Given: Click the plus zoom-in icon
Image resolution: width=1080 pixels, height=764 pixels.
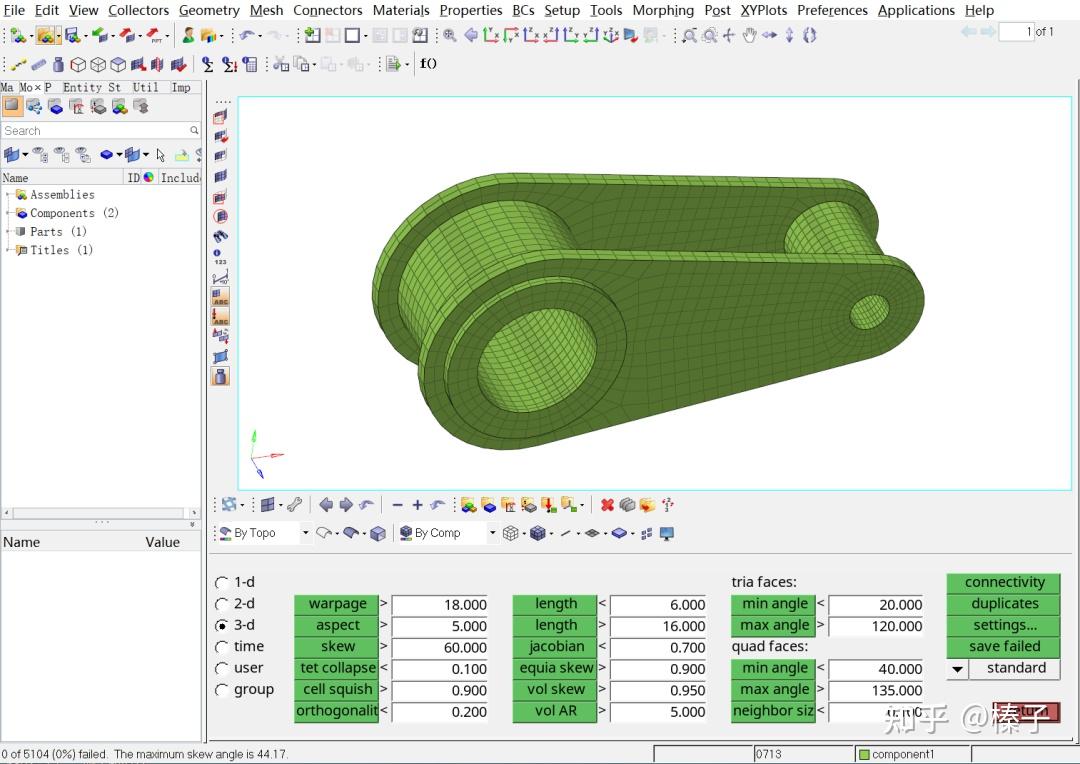Looking at the screenshot, I should 417,505.
